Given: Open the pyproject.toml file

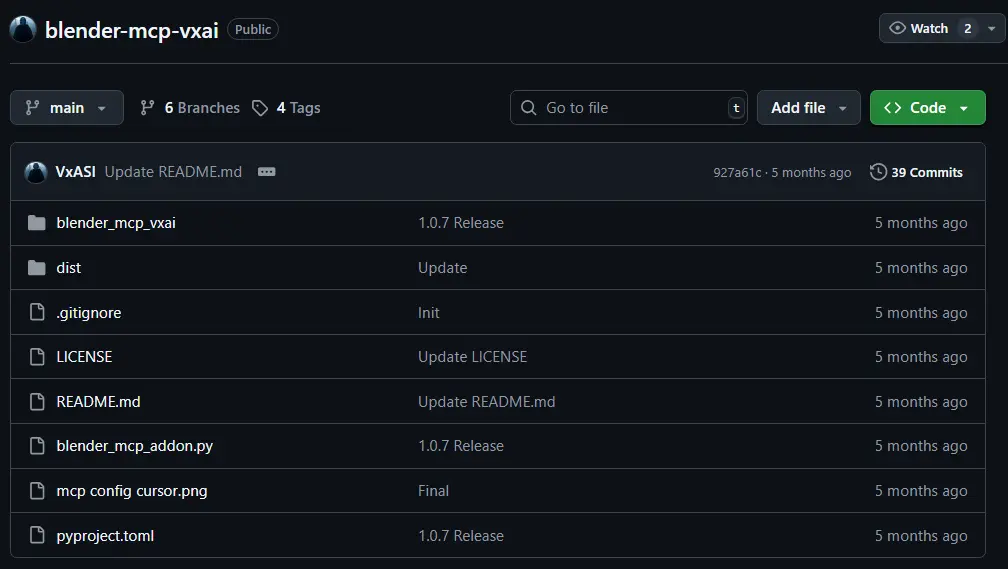Looking at the screenshot, I should [105, 536].
